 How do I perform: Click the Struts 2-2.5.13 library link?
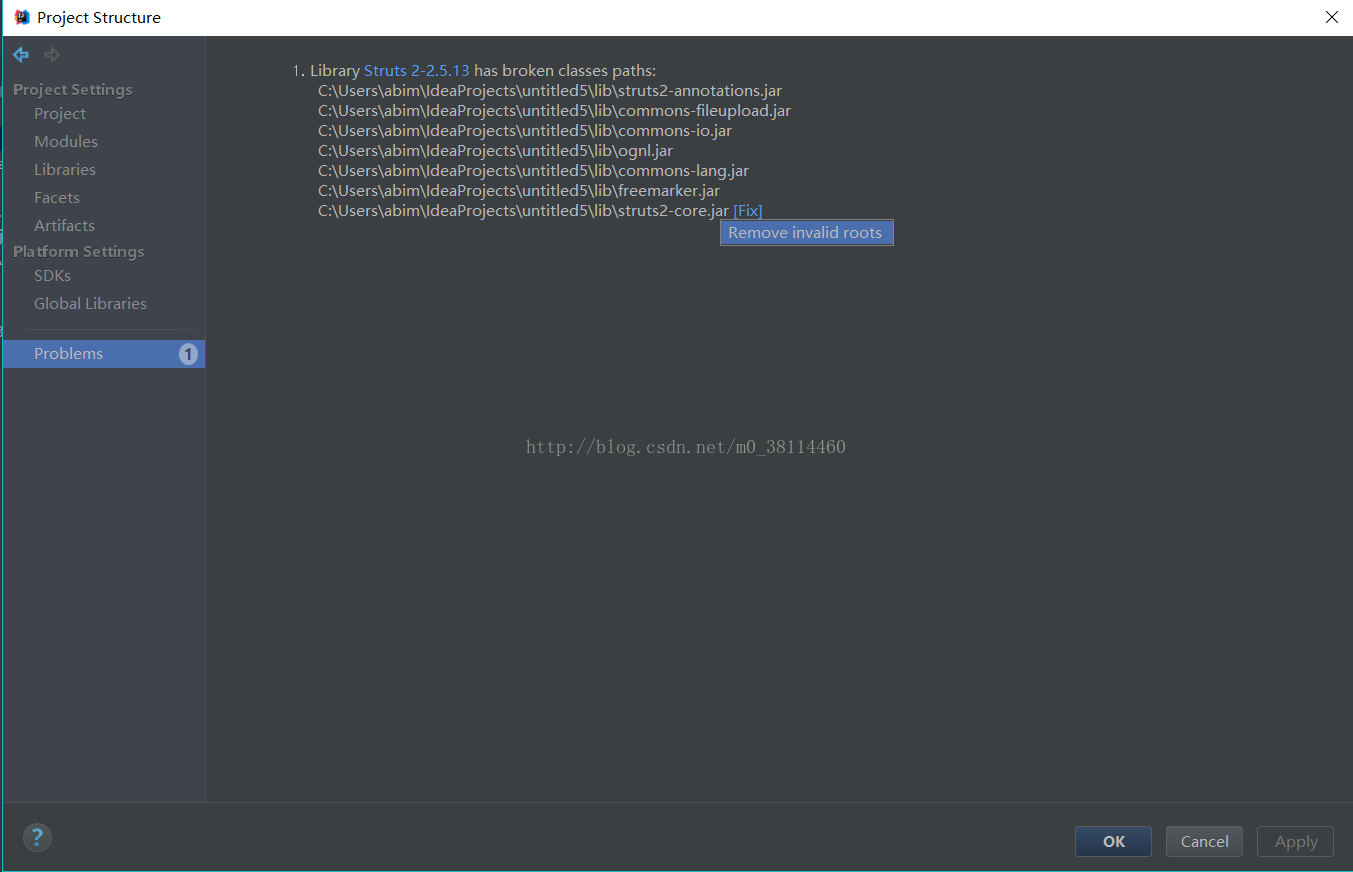(x=416, y=71)
